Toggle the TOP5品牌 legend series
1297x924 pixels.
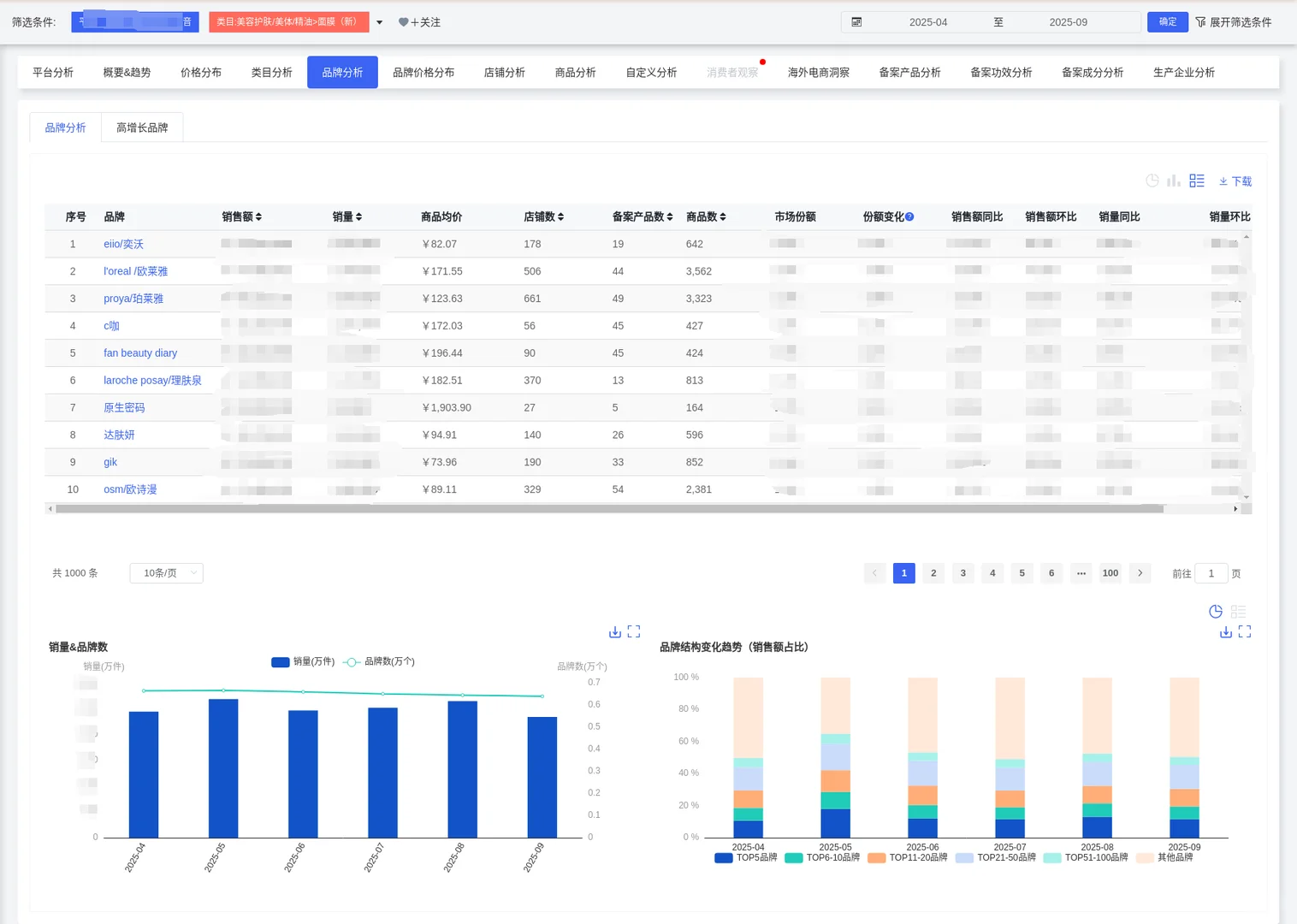746,857
